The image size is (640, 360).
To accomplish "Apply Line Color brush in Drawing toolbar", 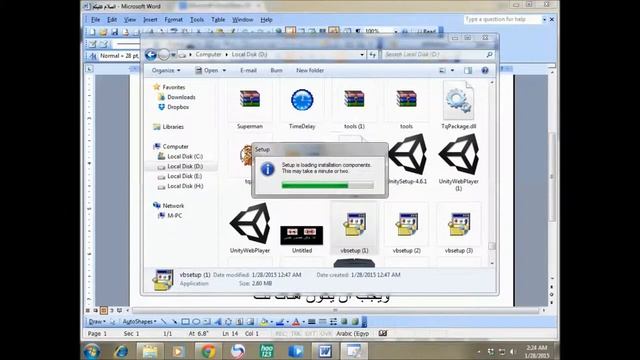I will point(280,322).
